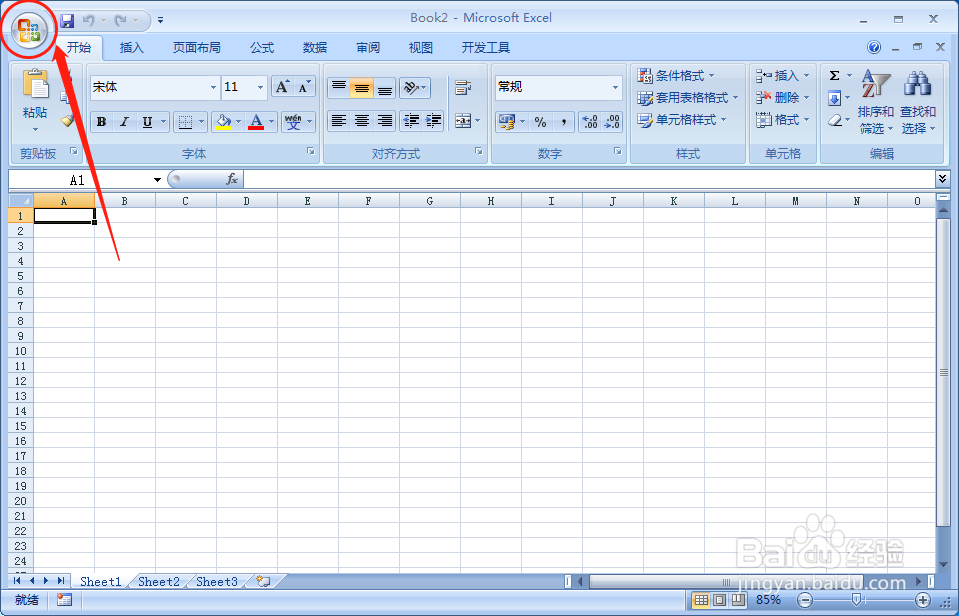The height and width of the screenshot is (616, 959).
Task: Apply the red font color A
Action: [256, 122]
